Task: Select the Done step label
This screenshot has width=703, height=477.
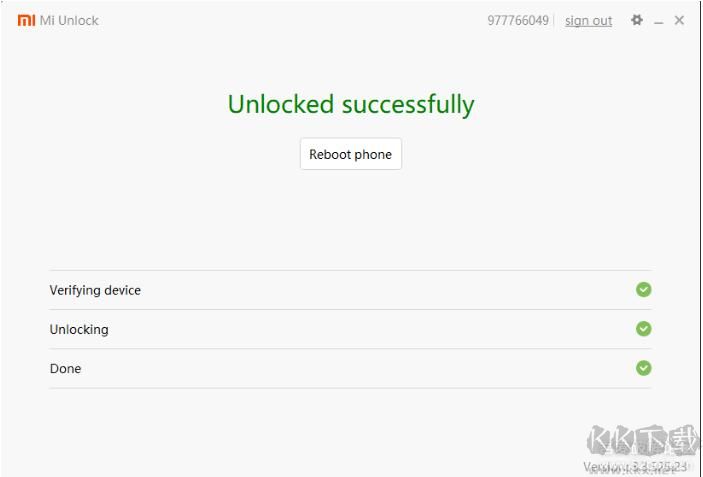Action: point(66,369)
